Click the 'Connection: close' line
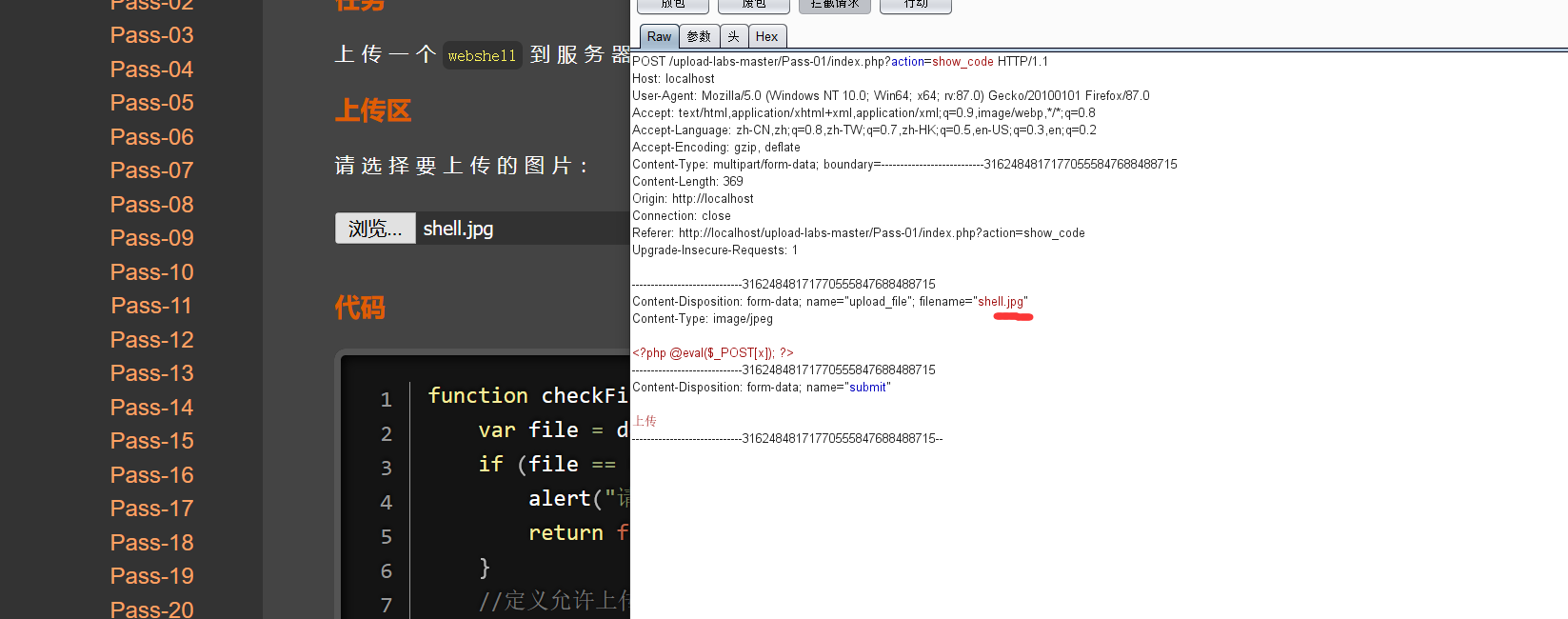The height and width of the screenshot is (619, 1568). pos(682,216)
